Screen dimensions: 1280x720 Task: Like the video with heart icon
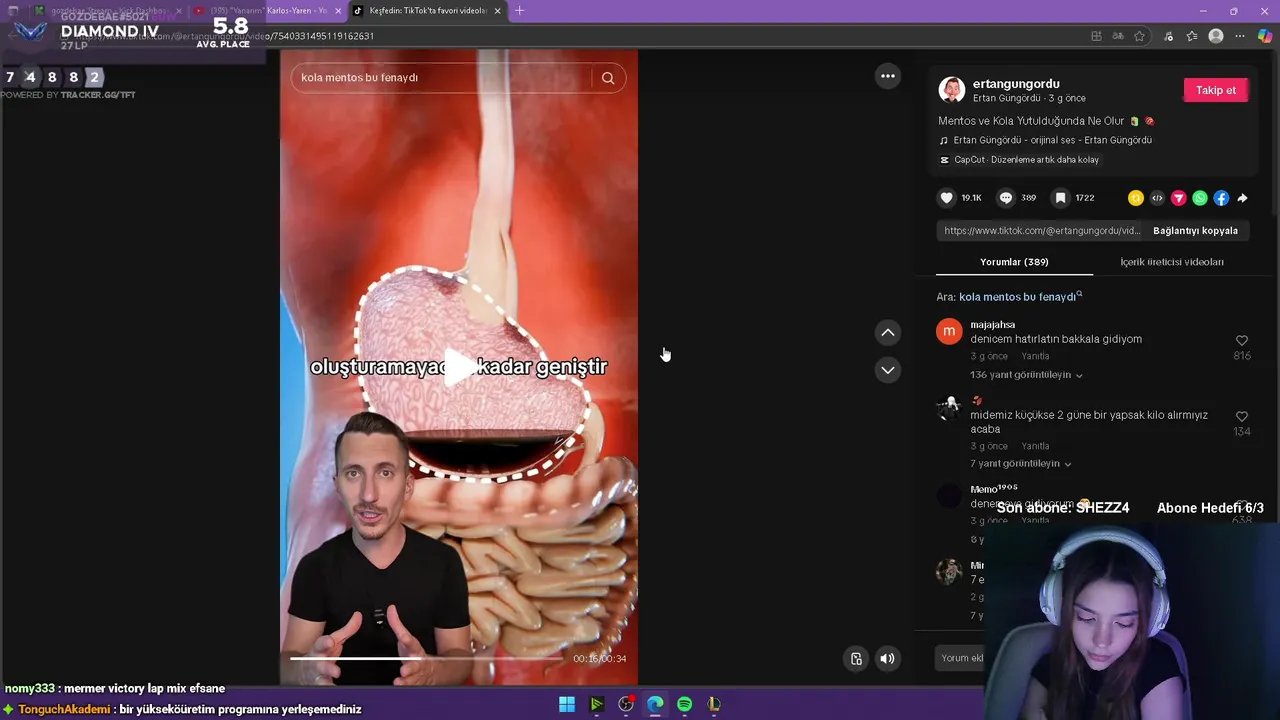pyautogui.click(x=946, y=198)
